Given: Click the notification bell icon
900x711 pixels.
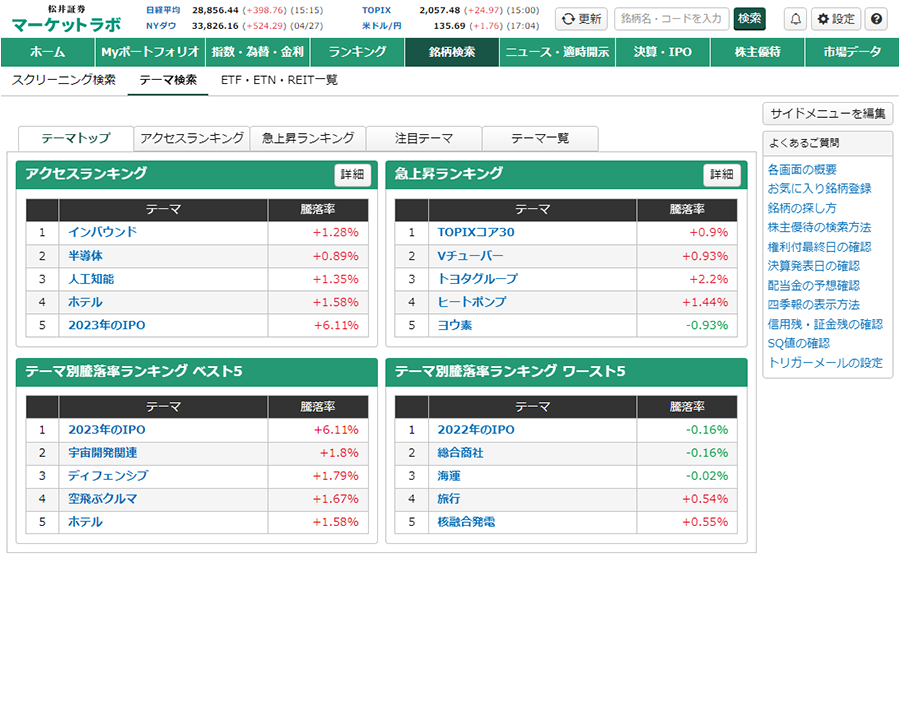Looking at the screenshot, I should click(795, 18).
